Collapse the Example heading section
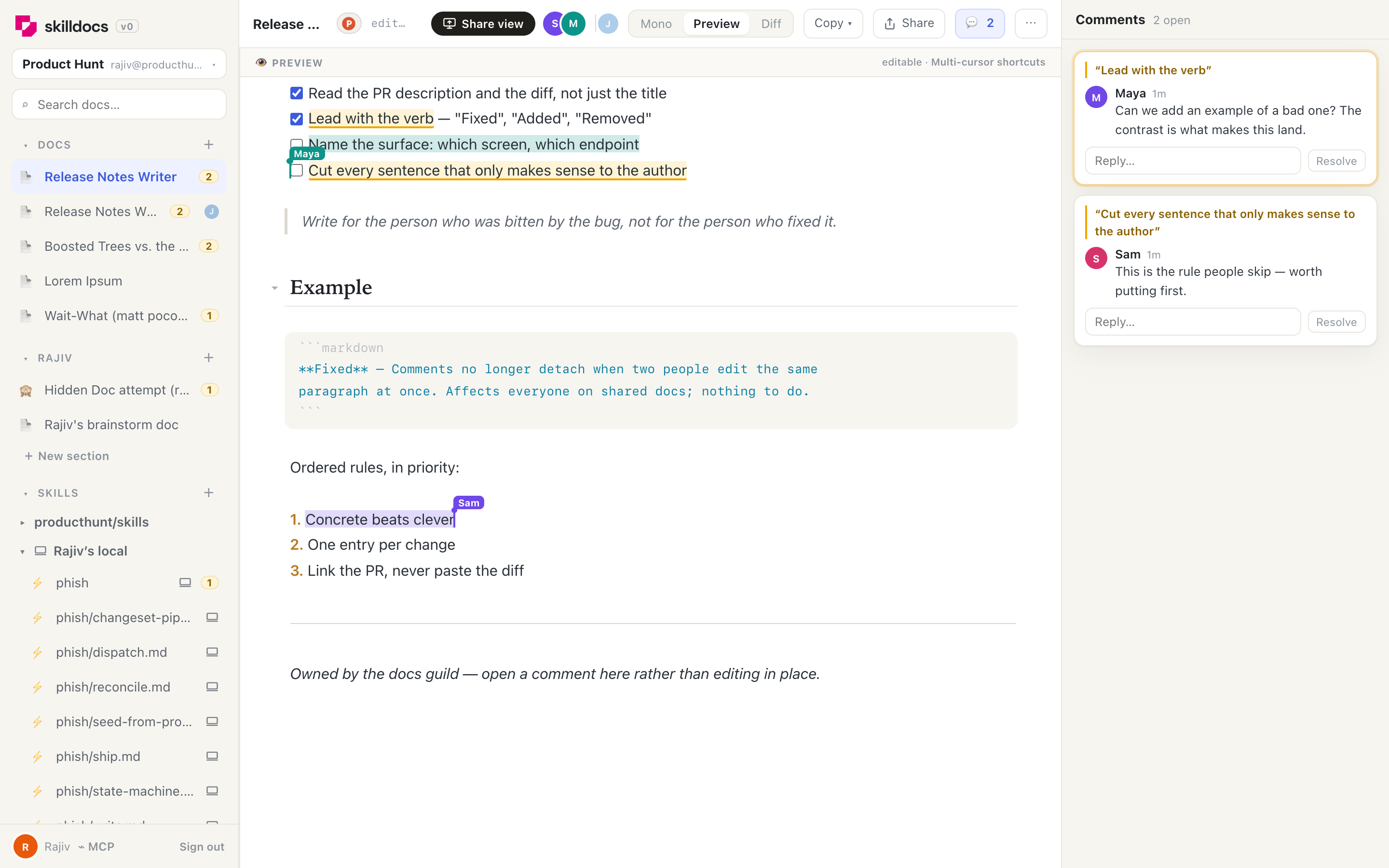 pos(275,288)
